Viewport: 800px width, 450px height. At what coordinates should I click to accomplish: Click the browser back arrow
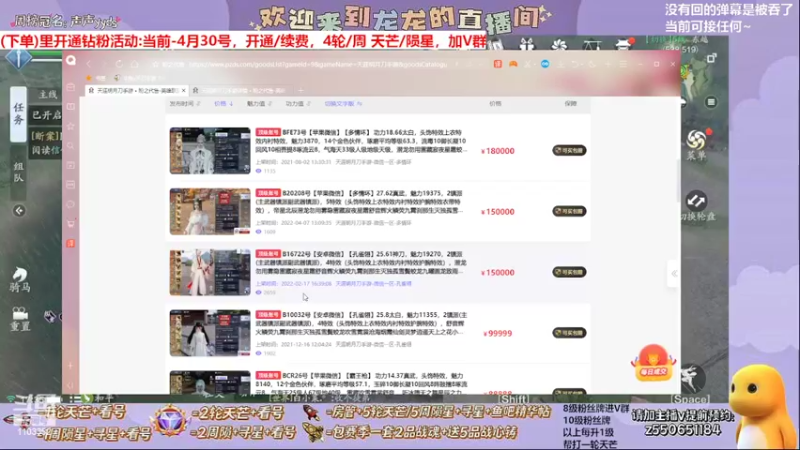pos(89,64)
